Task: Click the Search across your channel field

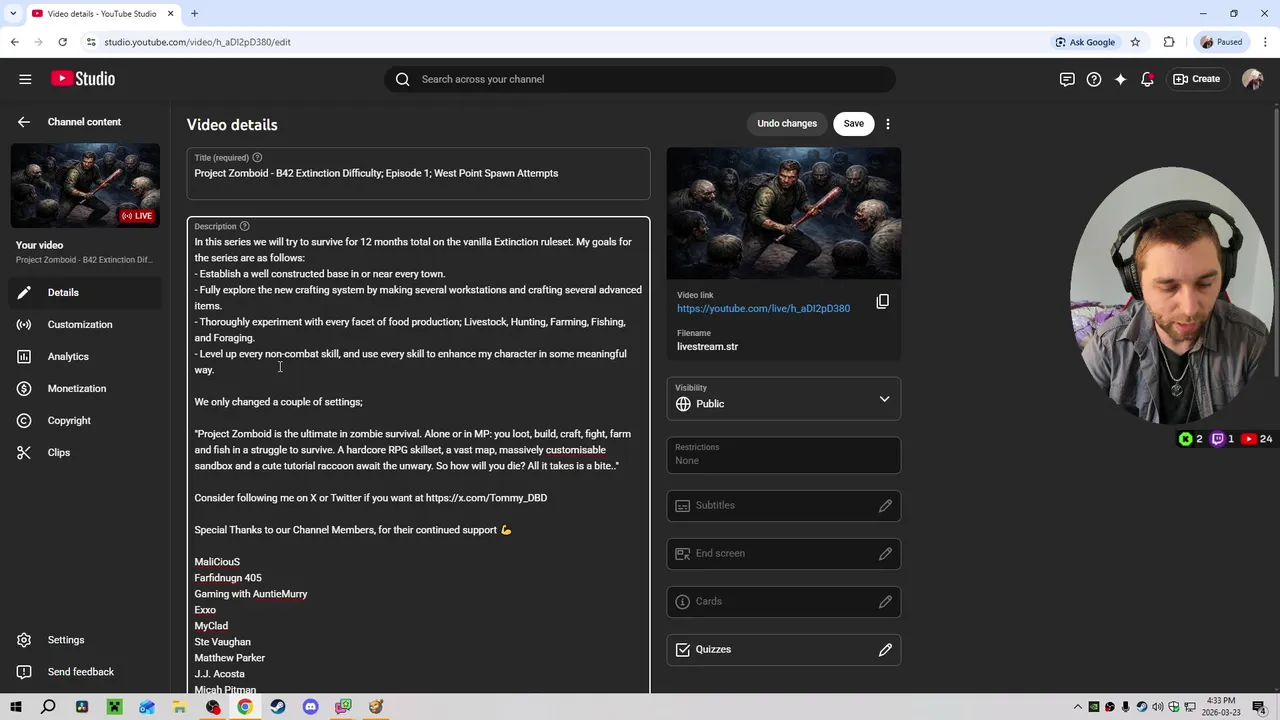Action: coord(640,79)
